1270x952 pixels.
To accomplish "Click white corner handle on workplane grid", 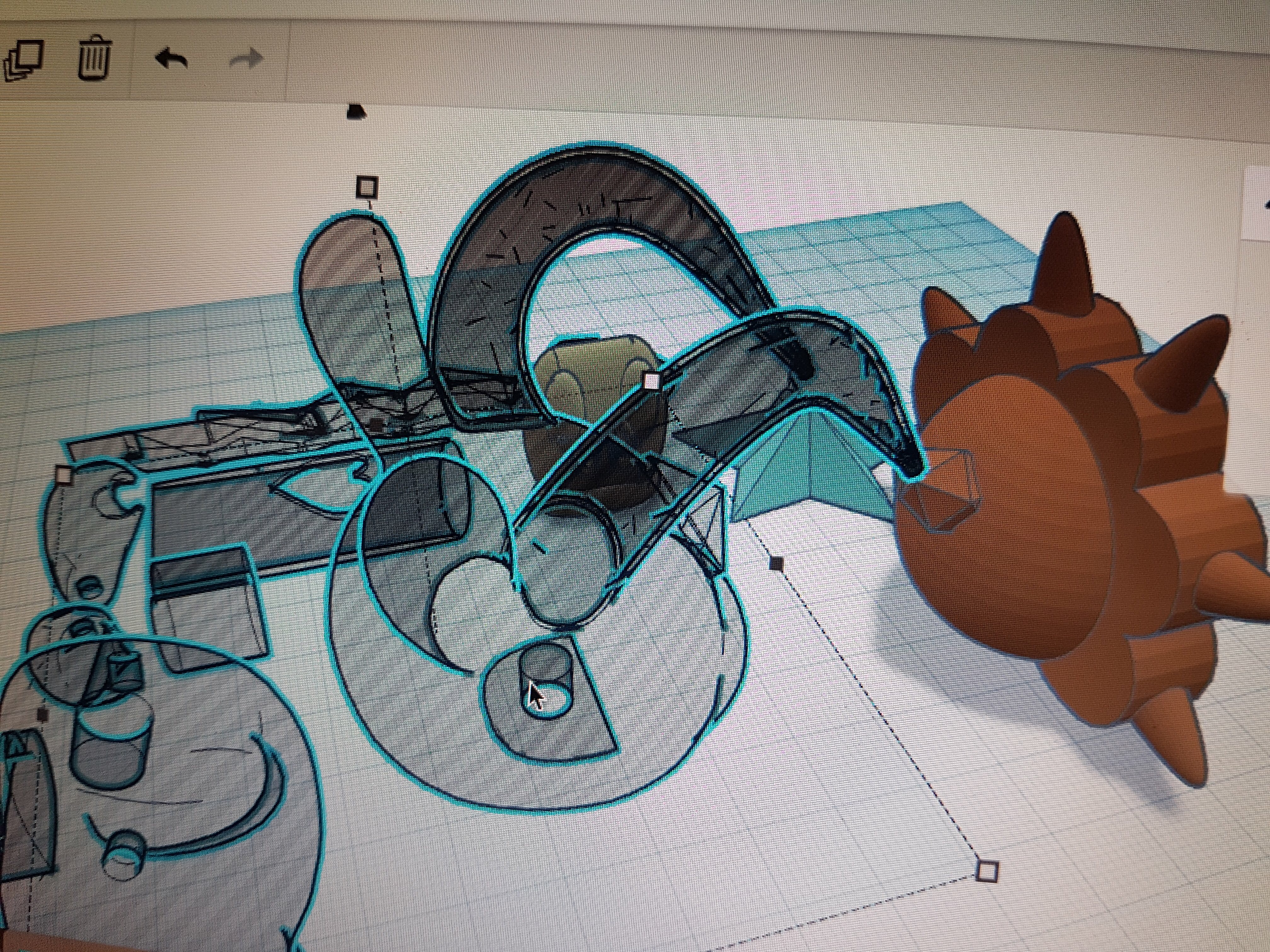I will point(987,871).
